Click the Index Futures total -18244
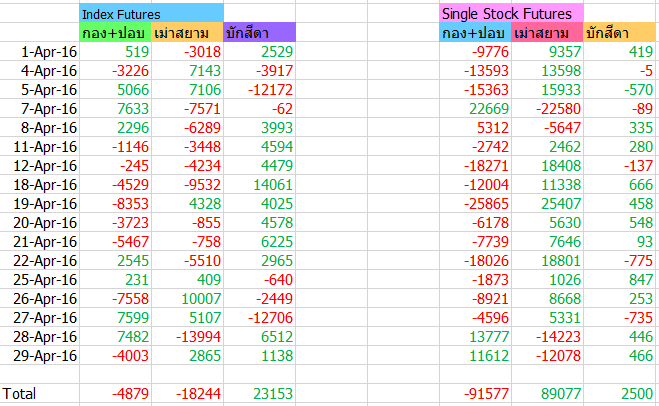Screen dimensions: 659x406 click(x=187, y=393)
